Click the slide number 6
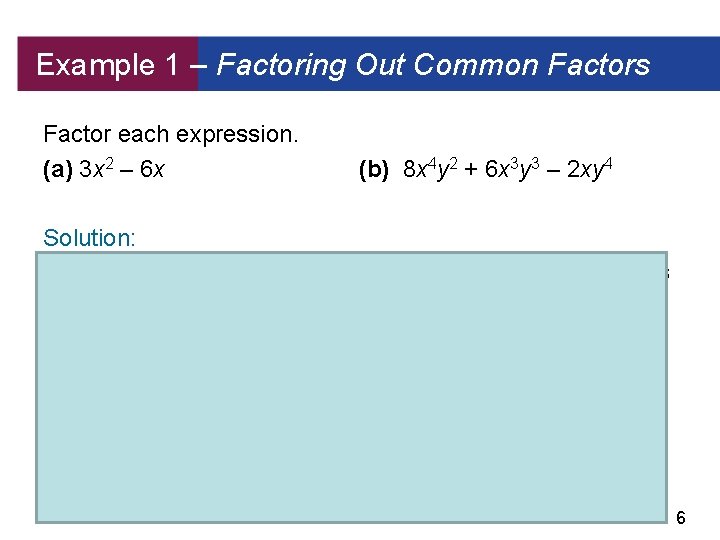The image size is (720, 540). [x=681, y=518]
